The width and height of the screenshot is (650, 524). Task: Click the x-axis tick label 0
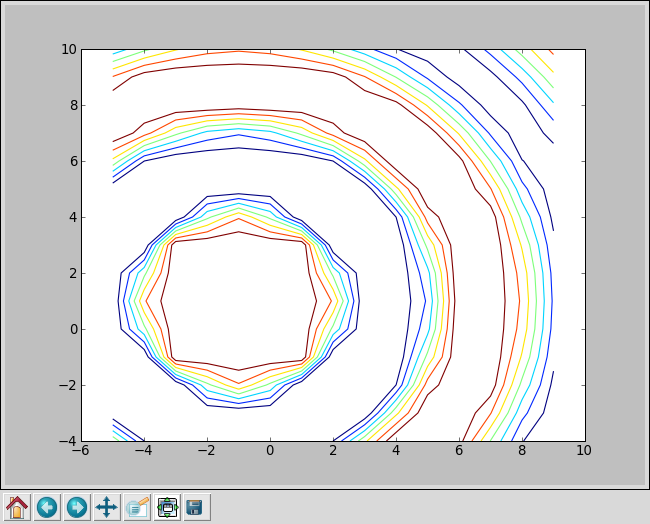270,451
